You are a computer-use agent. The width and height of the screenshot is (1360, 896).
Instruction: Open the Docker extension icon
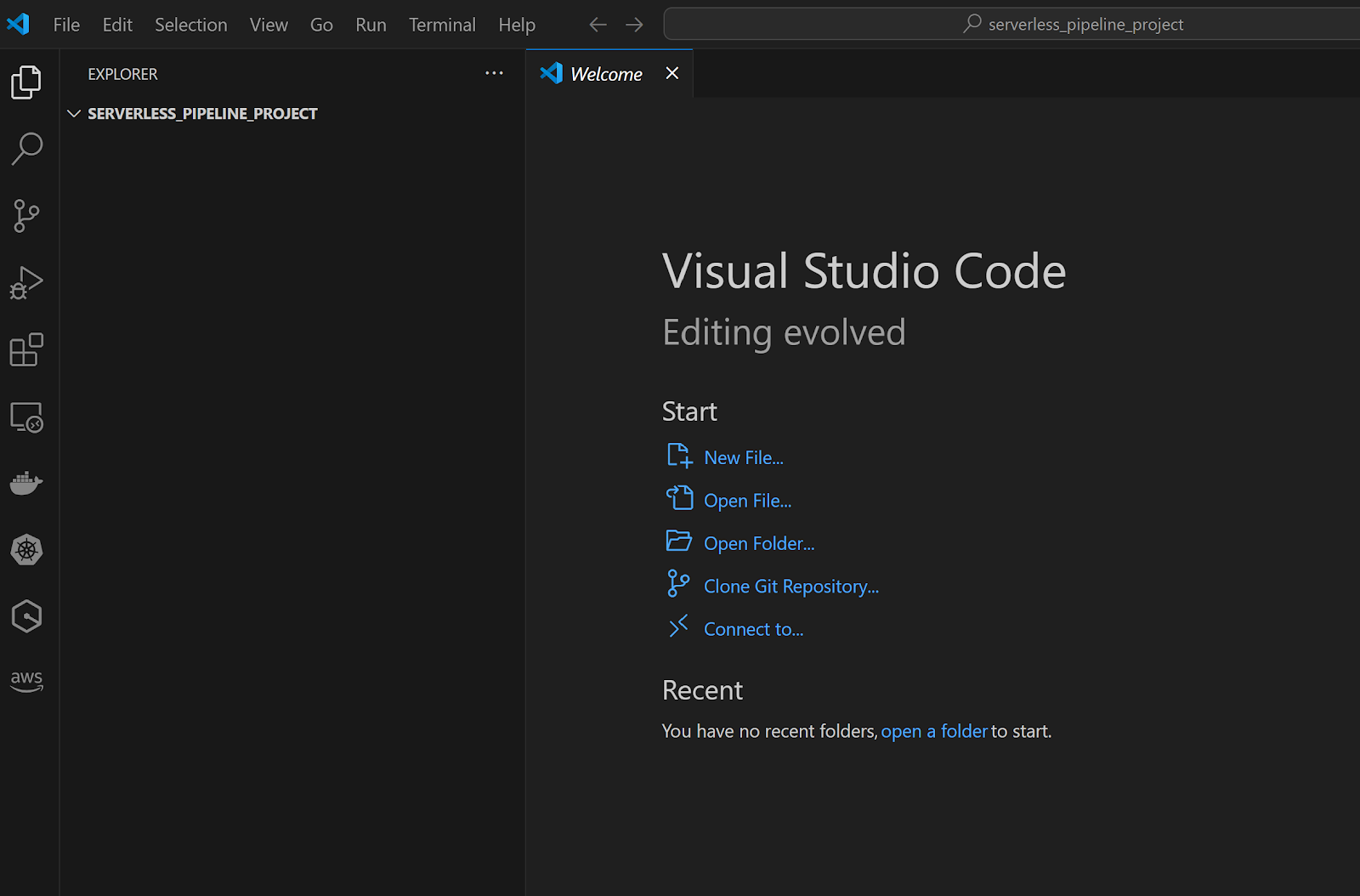tap(26, 483)
